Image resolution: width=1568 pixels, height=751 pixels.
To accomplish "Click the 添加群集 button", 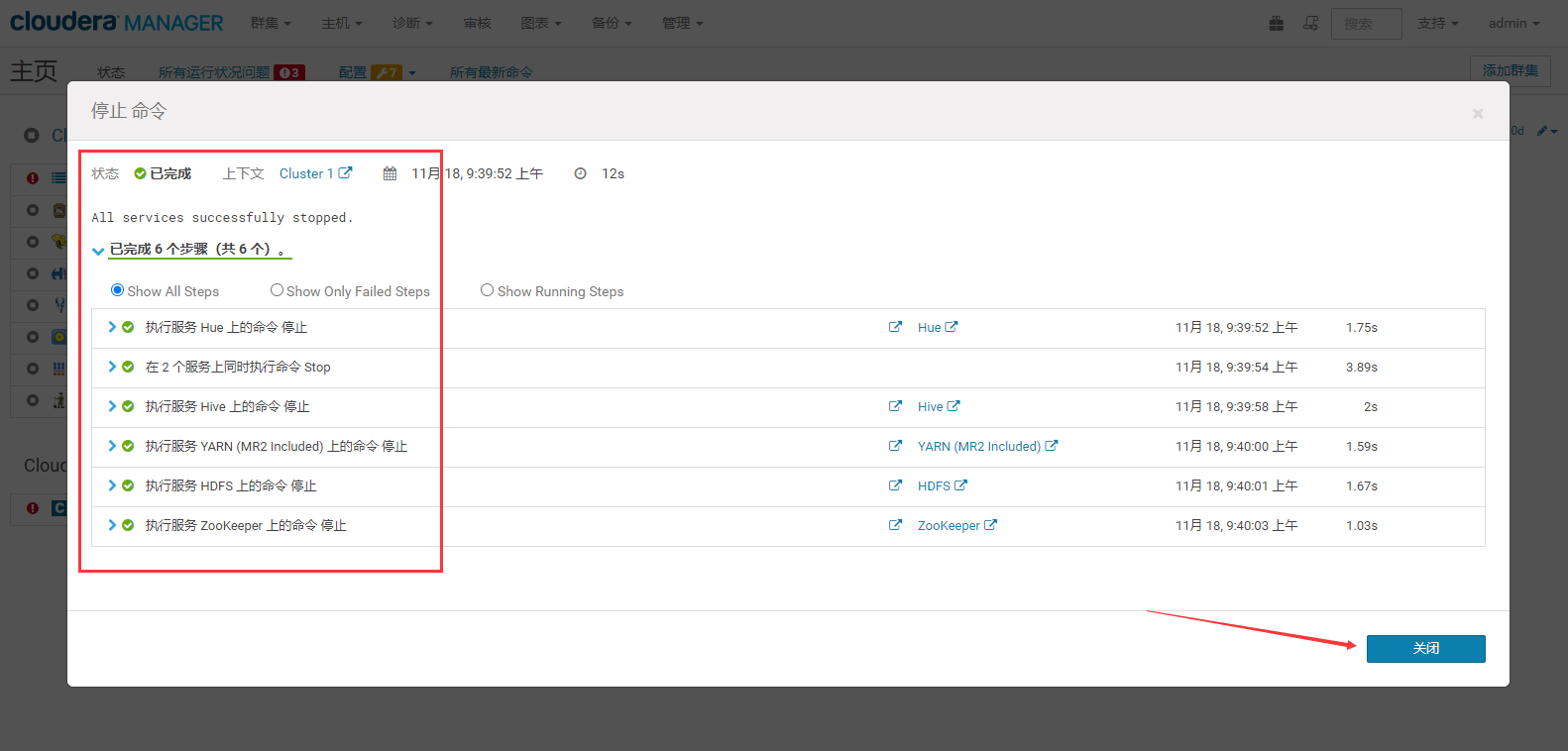I will point(1510,70).
